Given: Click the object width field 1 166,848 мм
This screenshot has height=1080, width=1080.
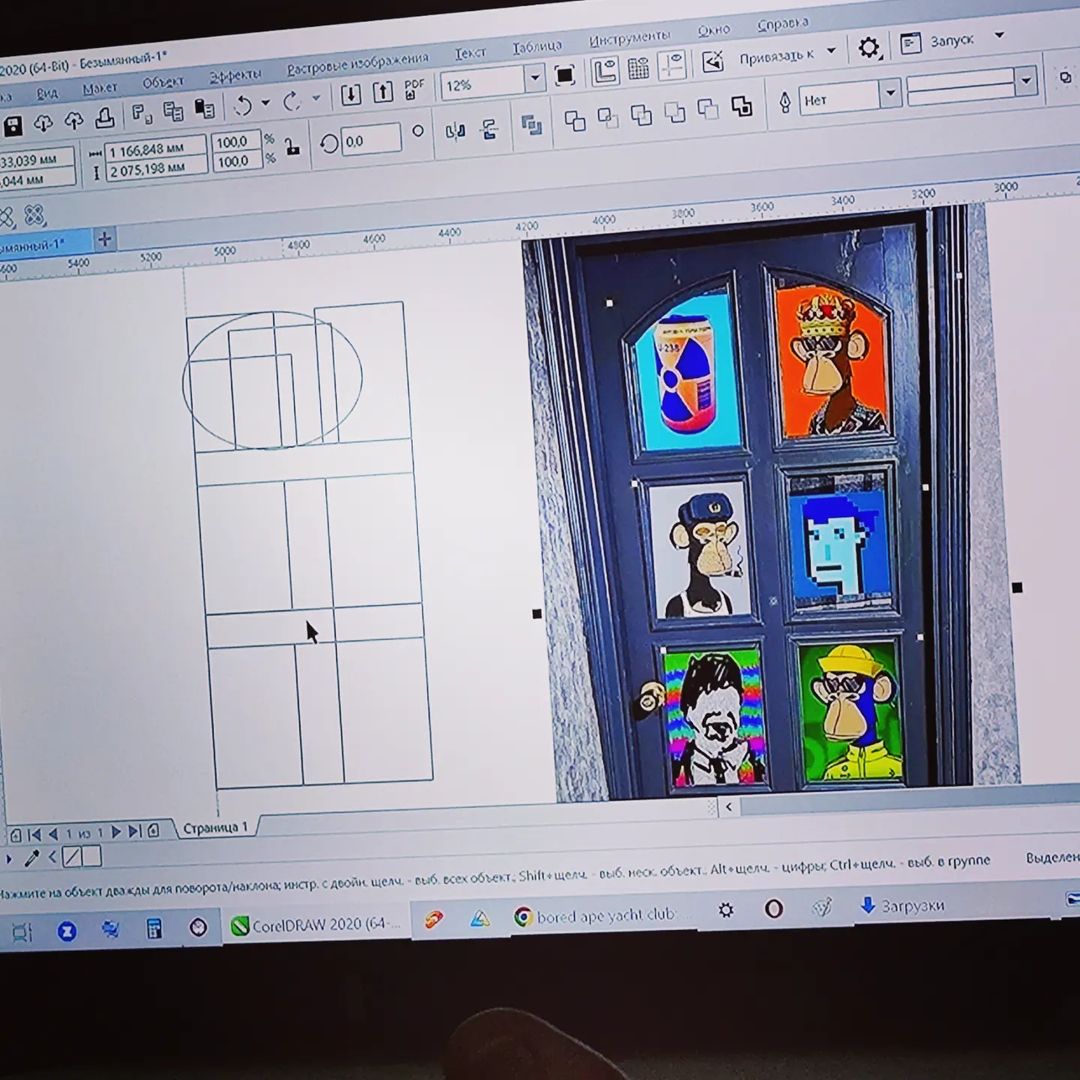Looking at the screenshot, I should [x=156, y=148].
